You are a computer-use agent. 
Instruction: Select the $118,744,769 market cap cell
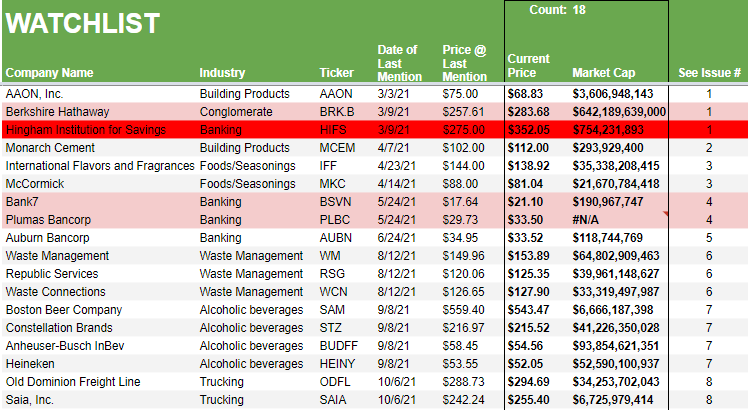click(x=608, y=238)
